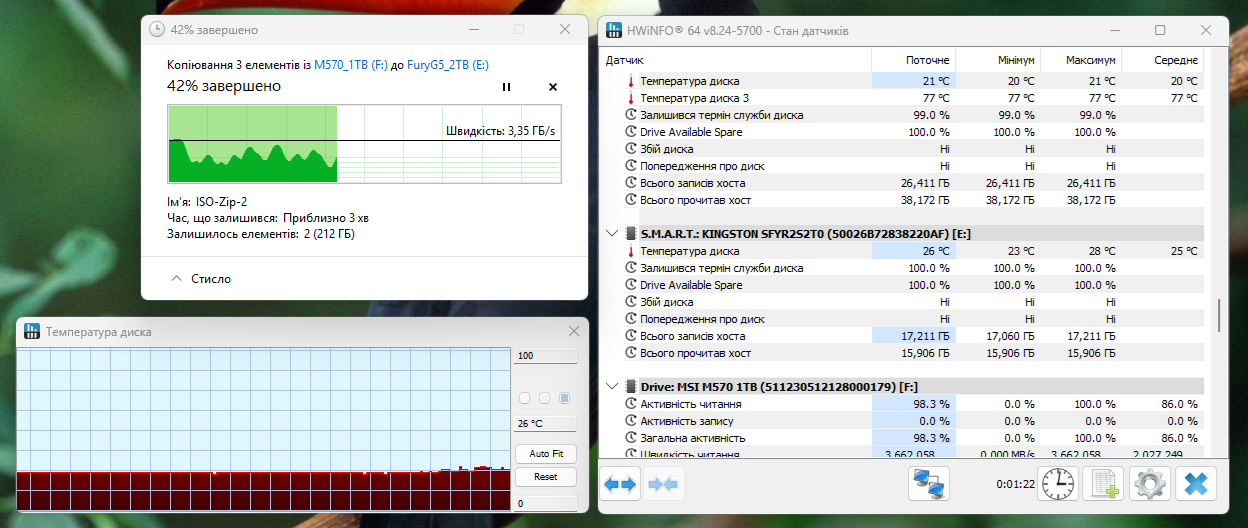Pause the file copy operation

[x=506, y=87]
